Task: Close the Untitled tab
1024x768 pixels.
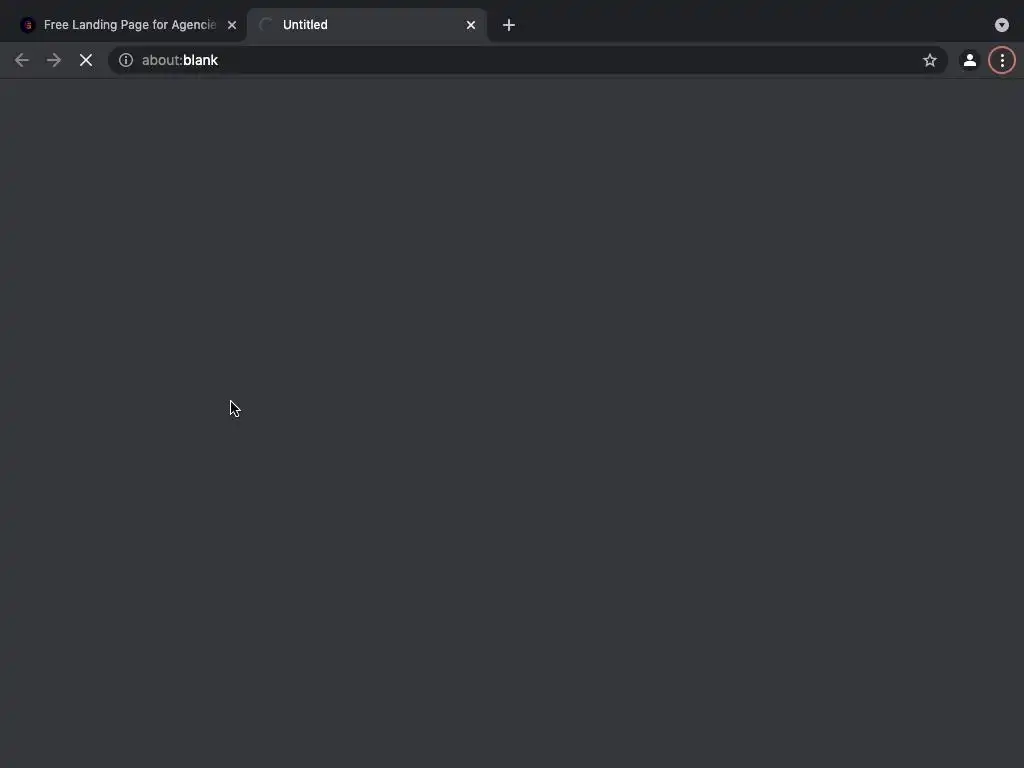Action: [471, 25]
